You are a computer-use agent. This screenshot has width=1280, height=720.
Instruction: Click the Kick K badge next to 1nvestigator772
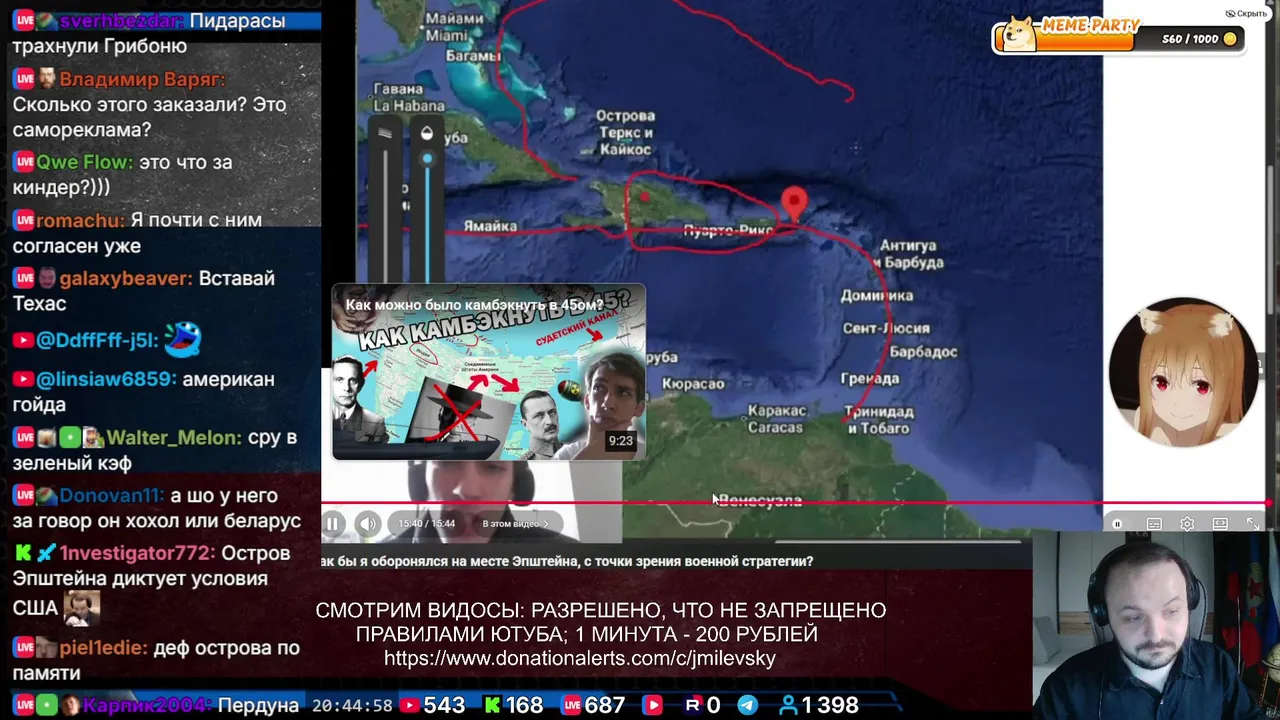click(x=23, y=553)
